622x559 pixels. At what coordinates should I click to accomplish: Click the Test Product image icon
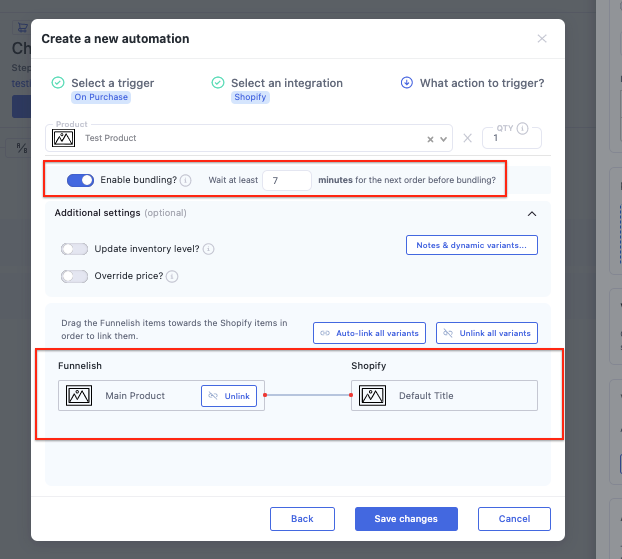65,138
